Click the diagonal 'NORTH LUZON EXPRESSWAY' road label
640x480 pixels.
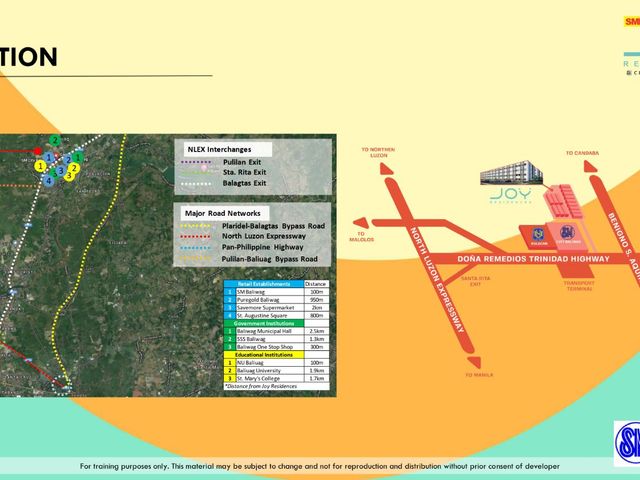pos(437,280)
